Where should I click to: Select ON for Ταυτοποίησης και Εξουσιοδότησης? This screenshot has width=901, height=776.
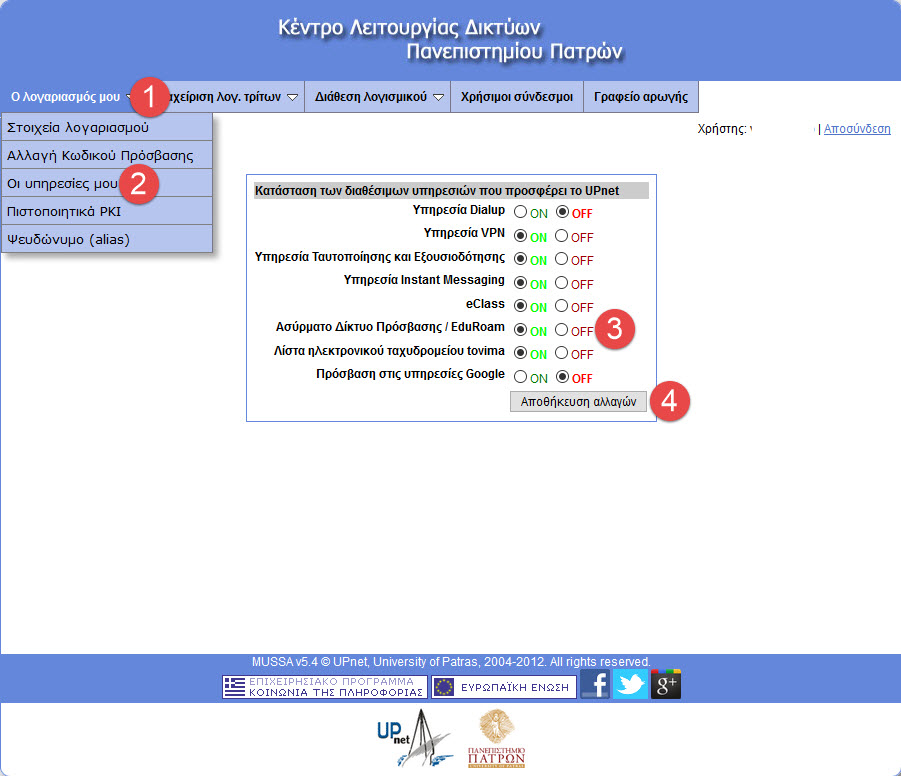coord(521,259)
